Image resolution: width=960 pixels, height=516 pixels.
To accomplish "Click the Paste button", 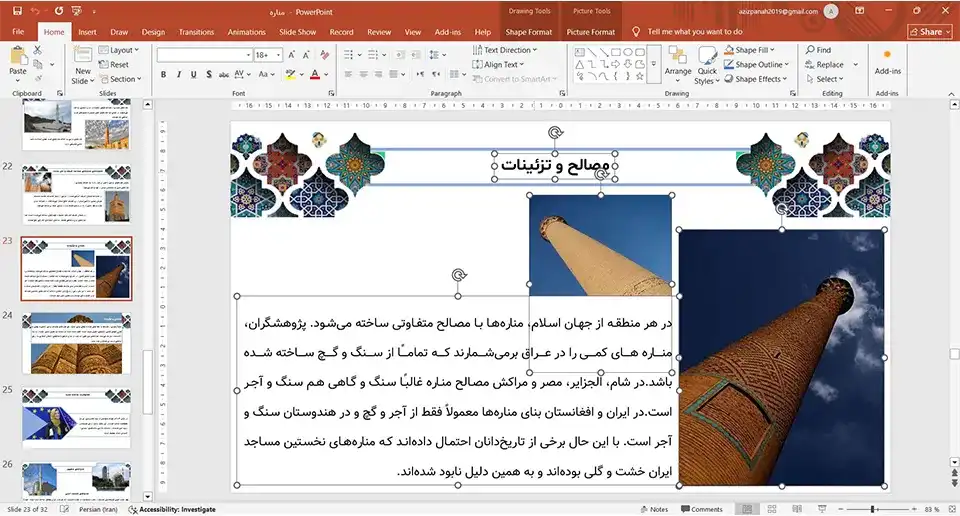I will point(18,62).
